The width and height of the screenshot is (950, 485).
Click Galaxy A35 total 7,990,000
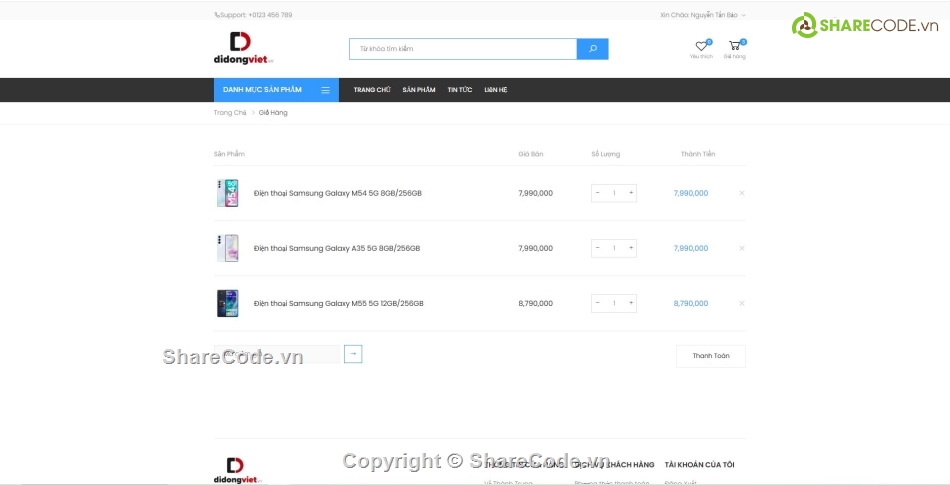click(691, 248)
